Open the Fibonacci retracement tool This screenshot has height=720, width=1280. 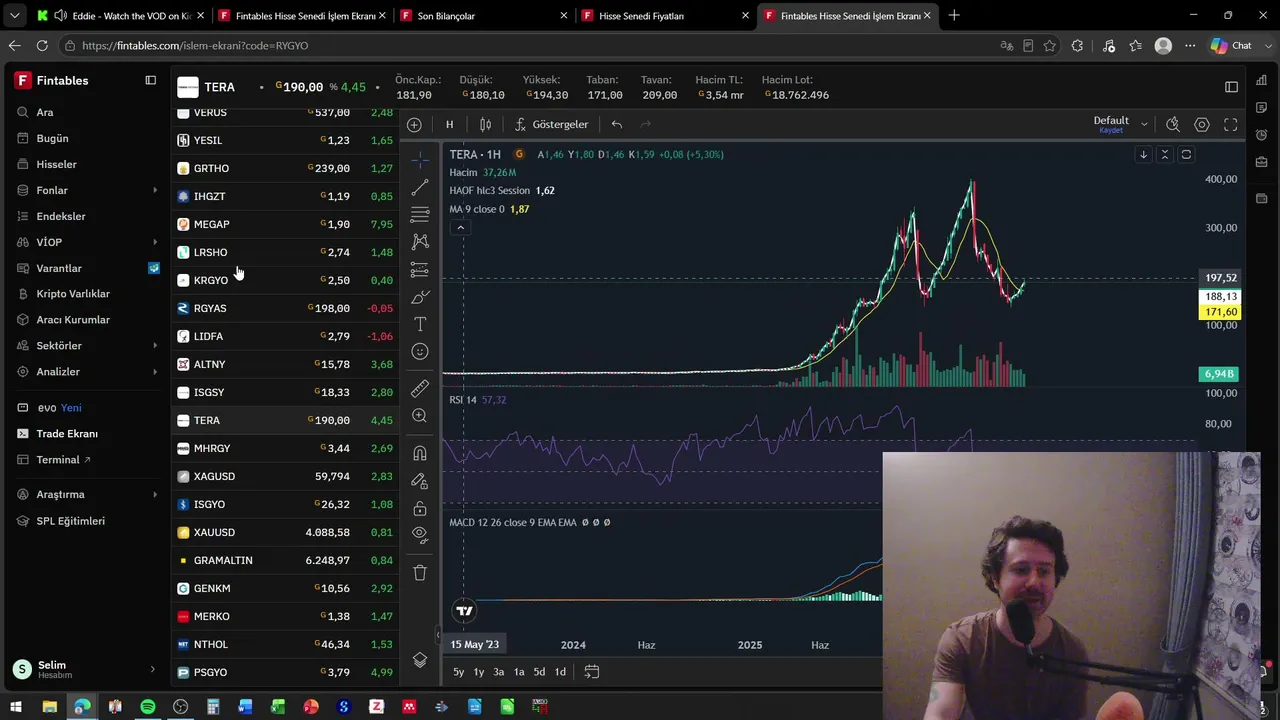[420, 214]
